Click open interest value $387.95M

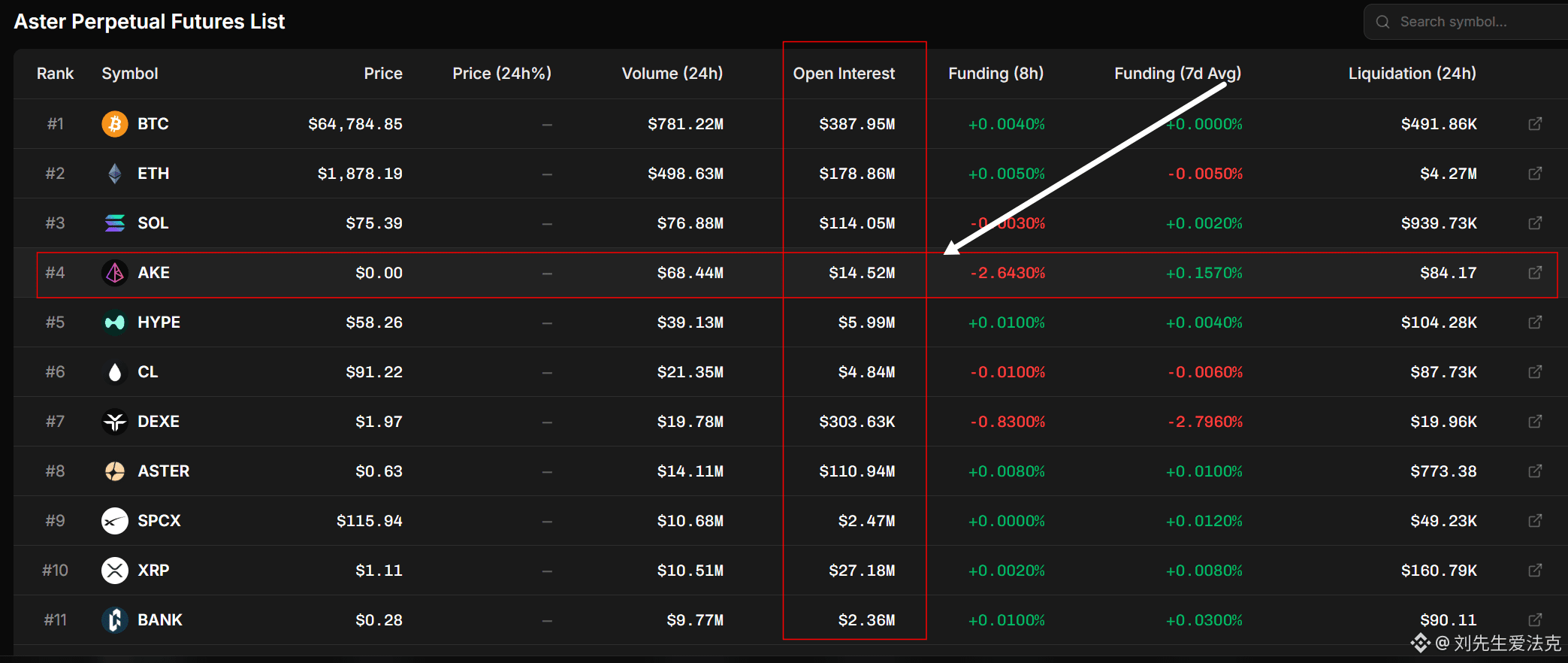pyautogui.click(x=857, y=124)
